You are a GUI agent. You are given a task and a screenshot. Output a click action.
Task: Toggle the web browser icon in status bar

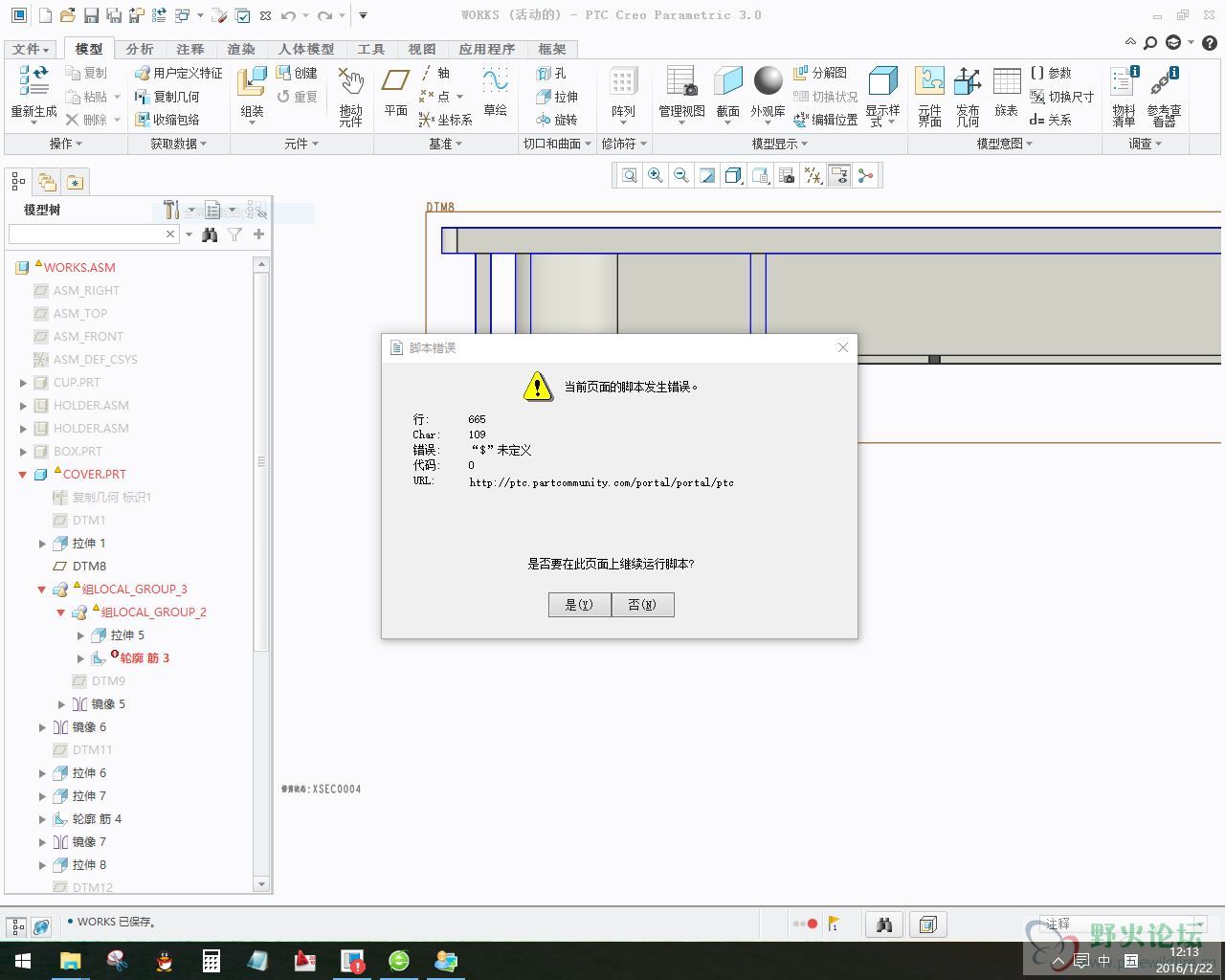tap(41, 926)
